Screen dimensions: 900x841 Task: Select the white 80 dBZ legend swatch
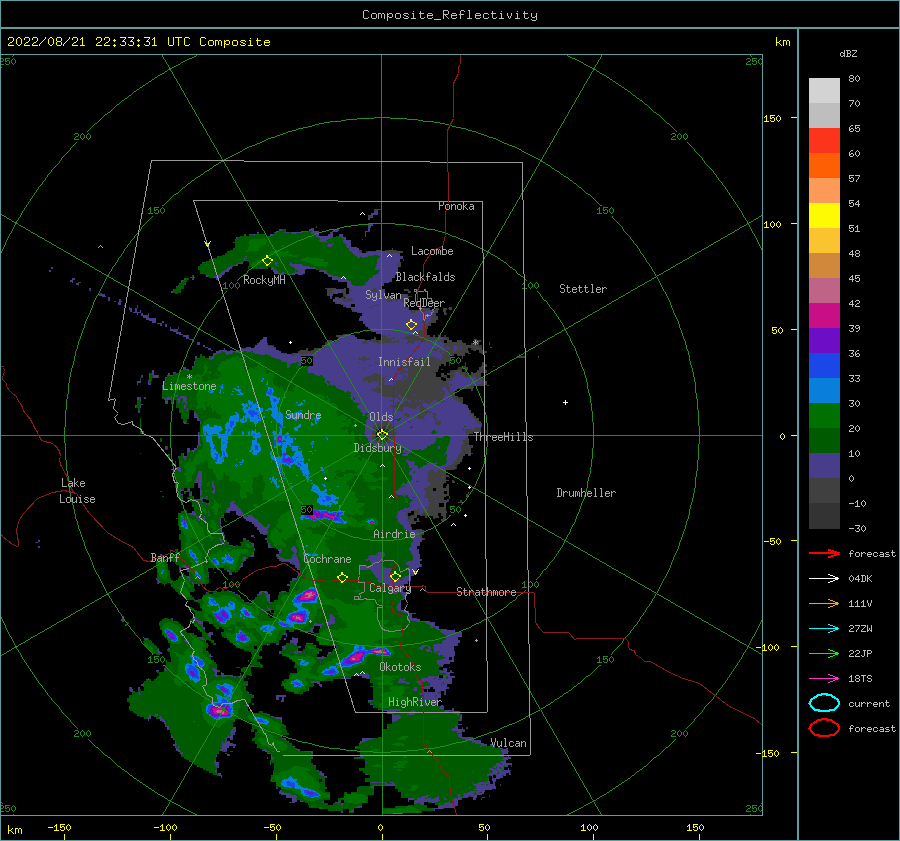point(824,90)
